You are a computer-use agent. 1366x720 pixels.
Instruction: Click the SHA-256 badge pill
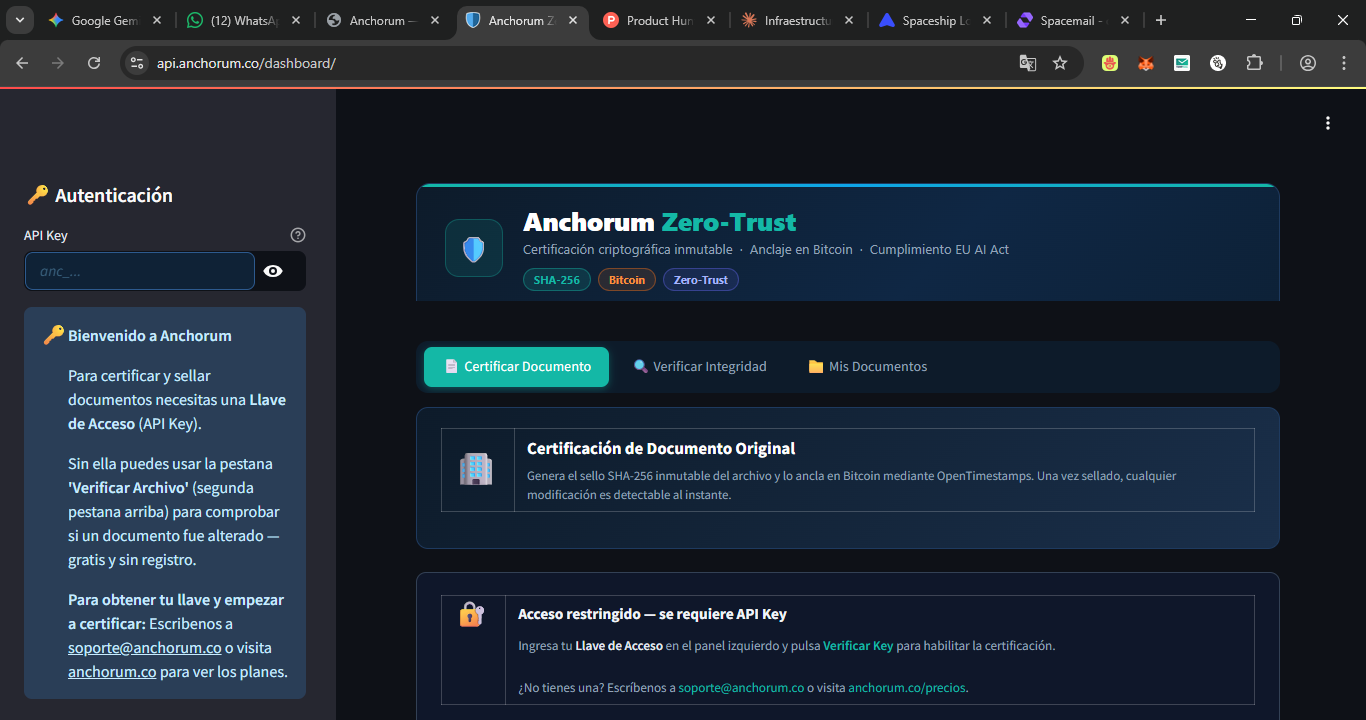coord(557,280)
